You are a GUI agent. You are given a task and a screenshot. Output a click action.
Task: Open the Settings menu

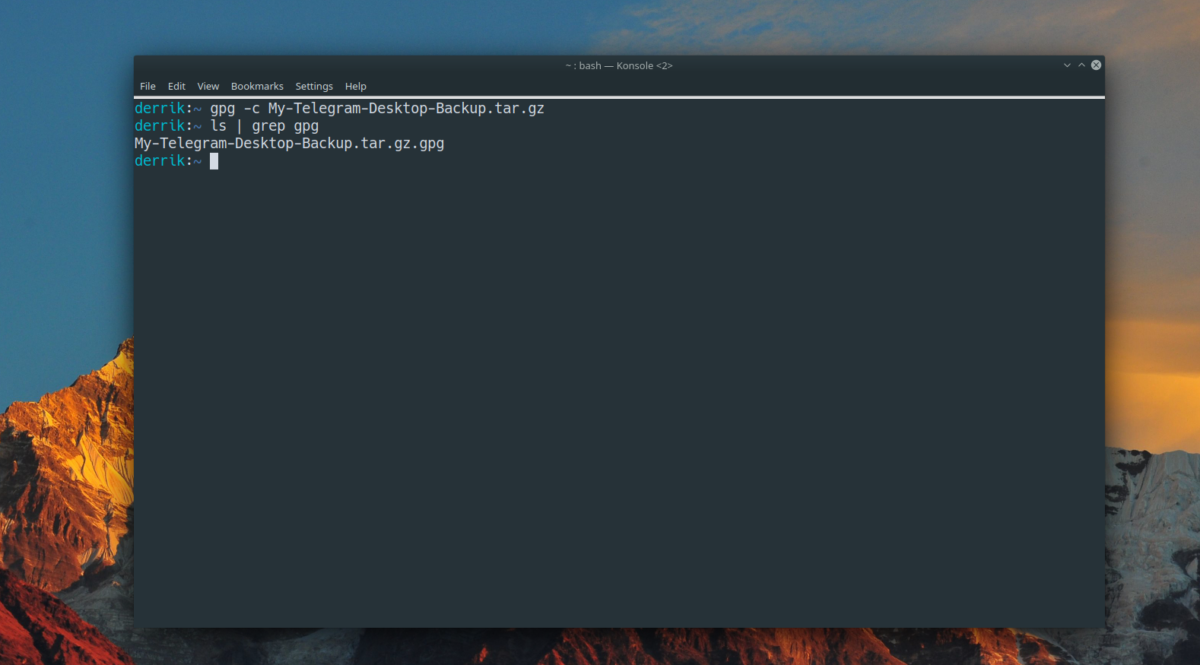coord(314,86)
